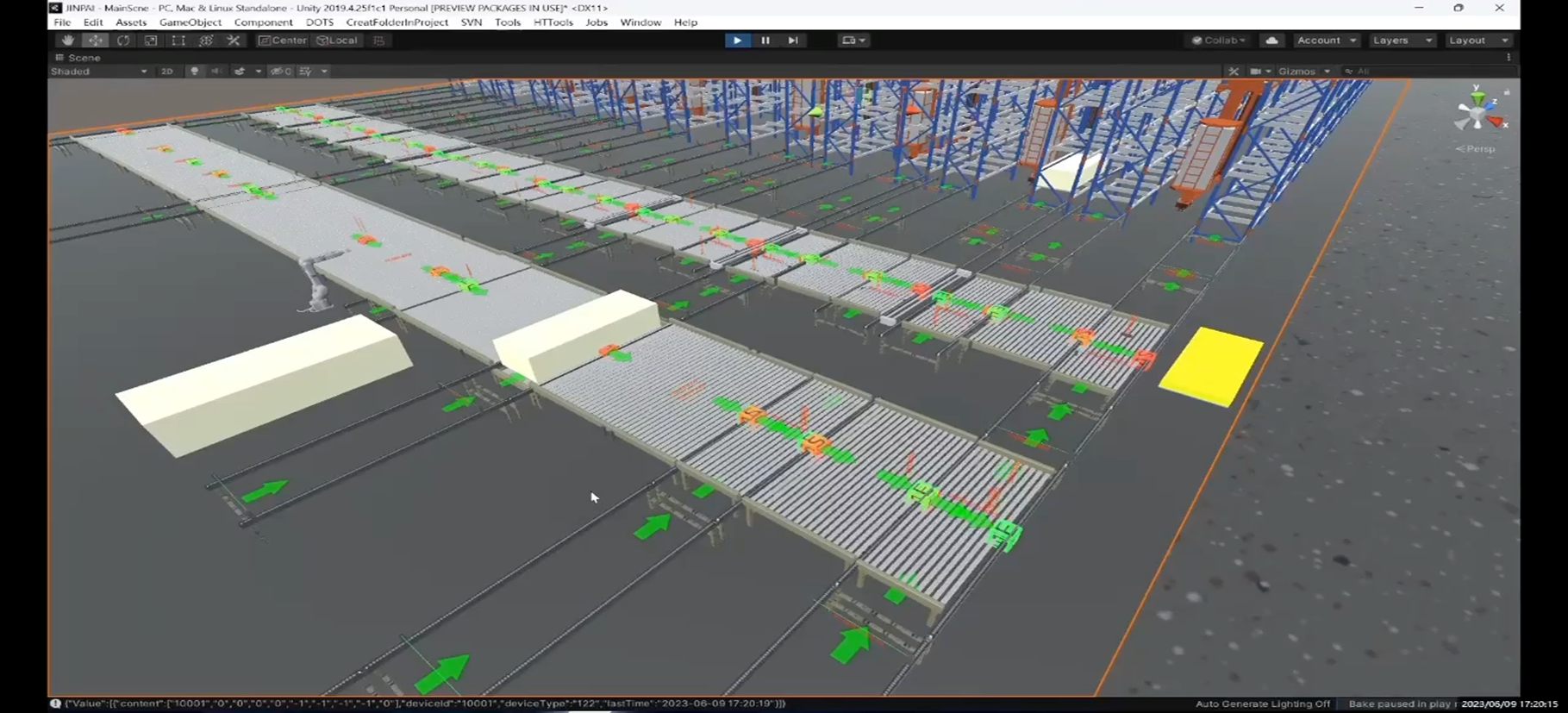Select the Hand tool
1568x713 pixels.
pos(67,41)
